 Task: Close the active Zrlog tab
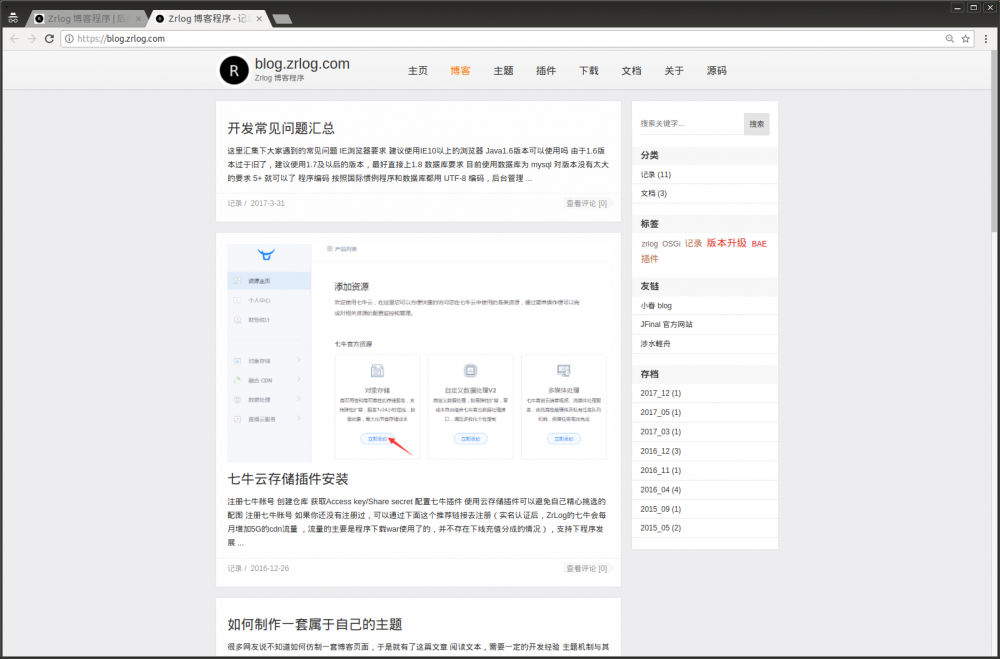tap(260, 18)
